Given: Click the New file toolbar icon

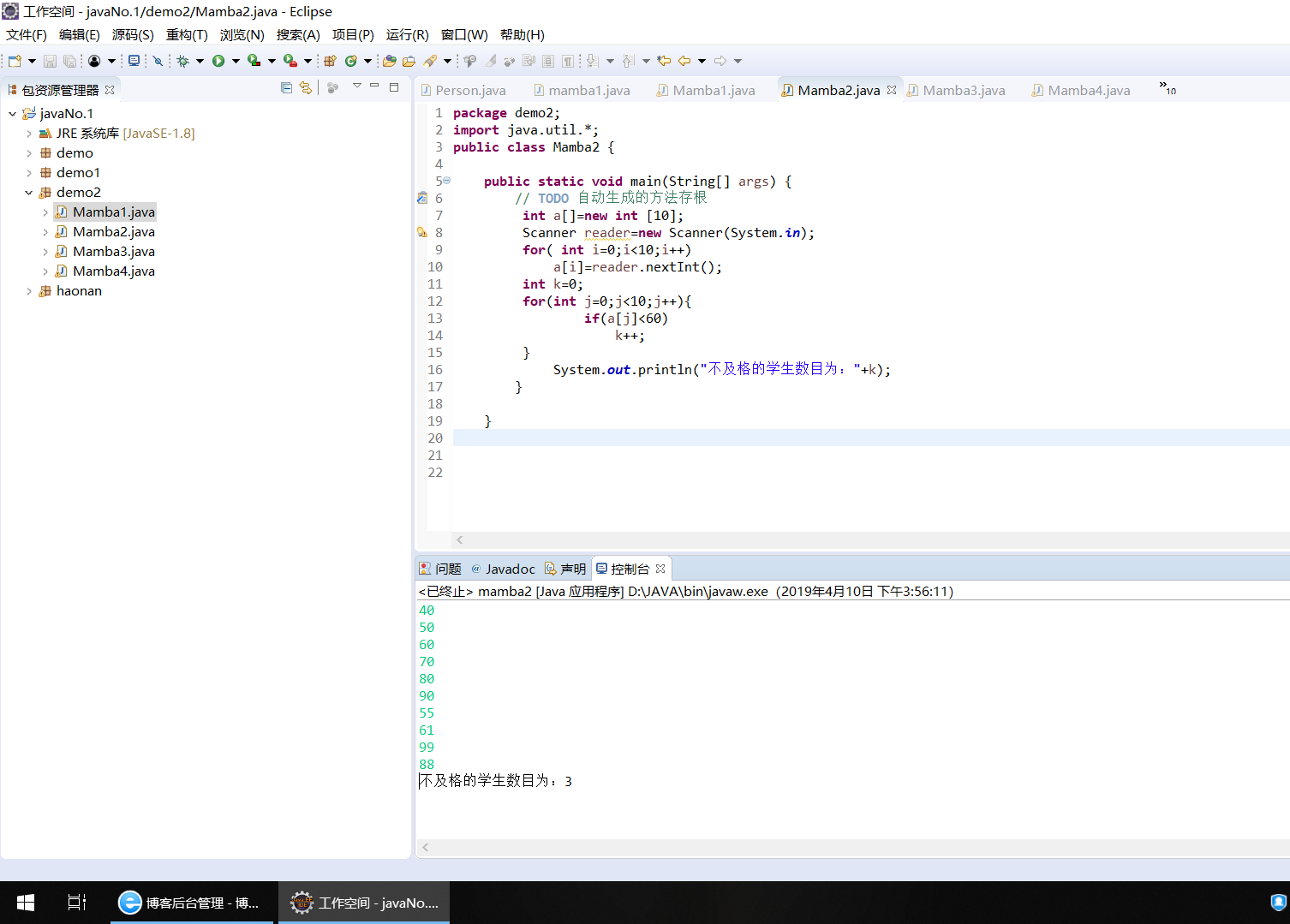Looking at the screenshot, I should coord(15,61).
